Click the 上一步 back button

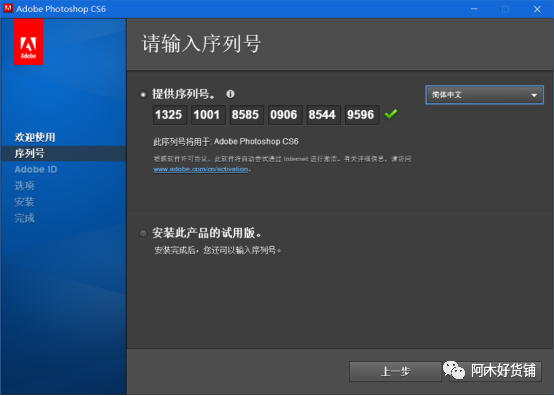[395, 371]
